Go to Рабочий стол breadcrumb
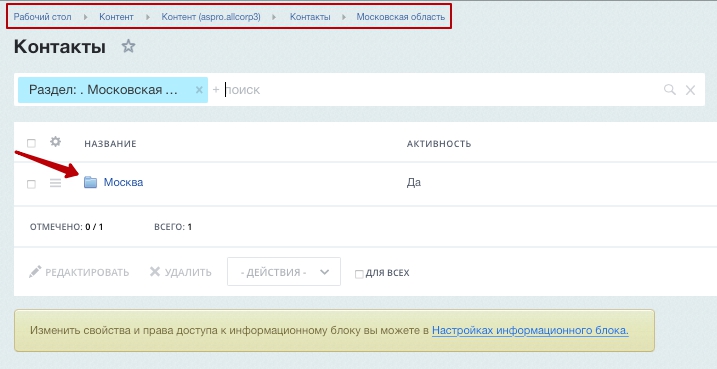Image resolution: width=717 pixels, height=369 pixels. tap(43, 17)
